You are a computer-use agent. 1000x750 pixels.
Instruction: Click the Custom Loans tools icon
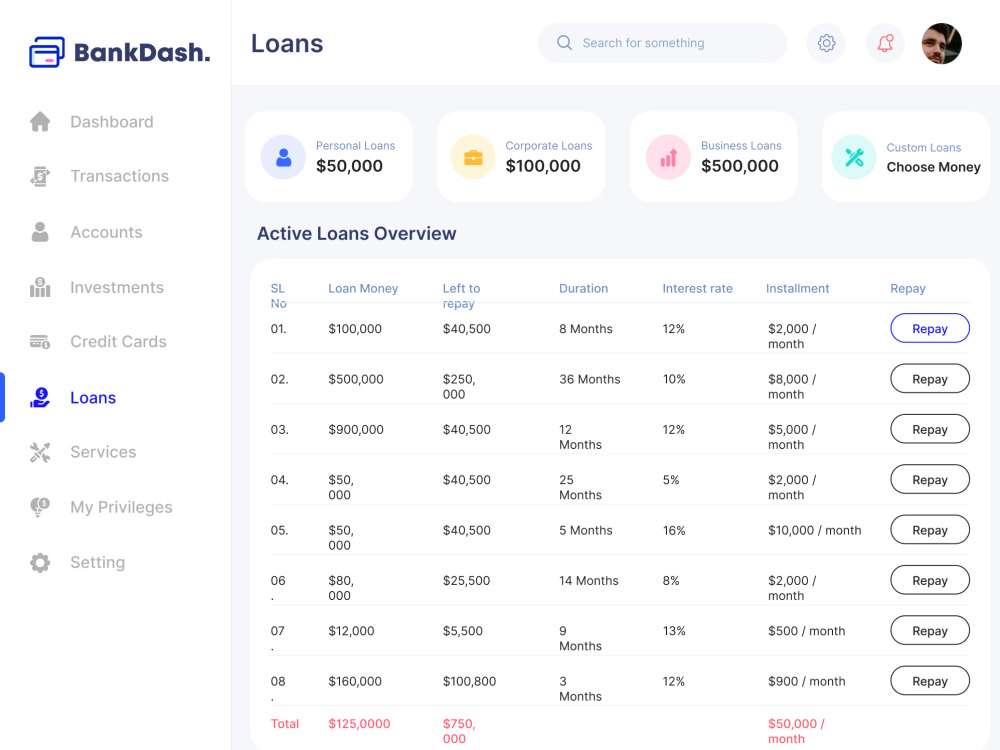click(x=854, y=157)
